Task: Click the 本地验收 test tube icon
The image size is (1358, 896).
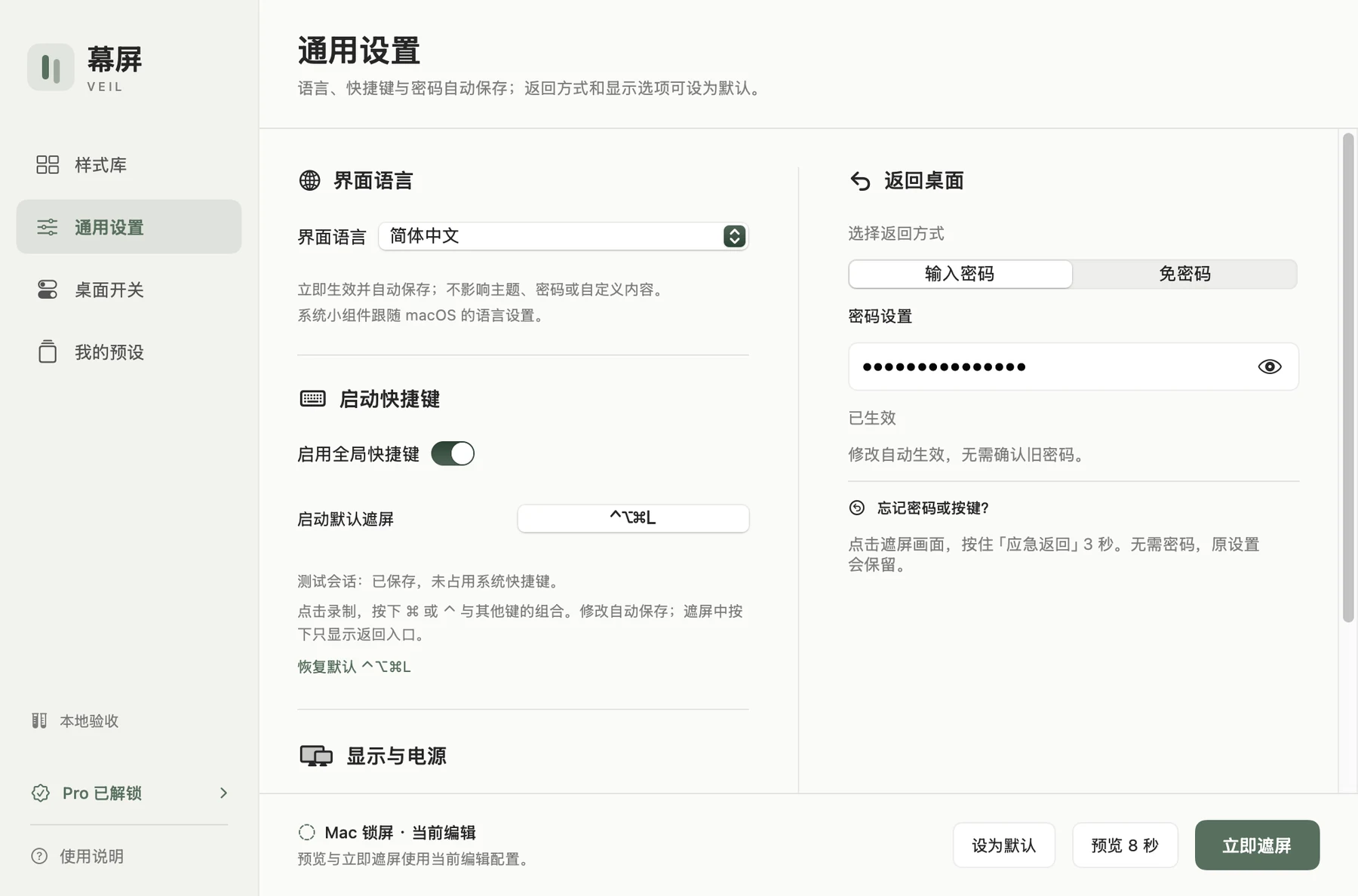Action: (x=39, y=720)
